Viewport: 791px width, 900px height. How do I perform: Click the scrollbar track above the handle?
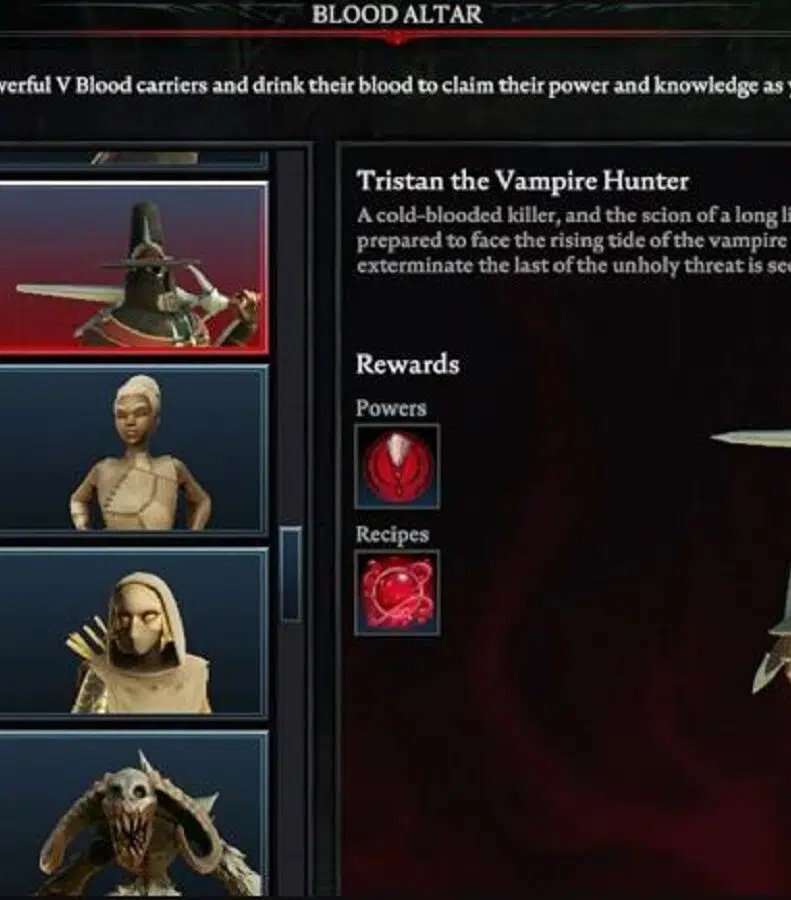(292, 339)
